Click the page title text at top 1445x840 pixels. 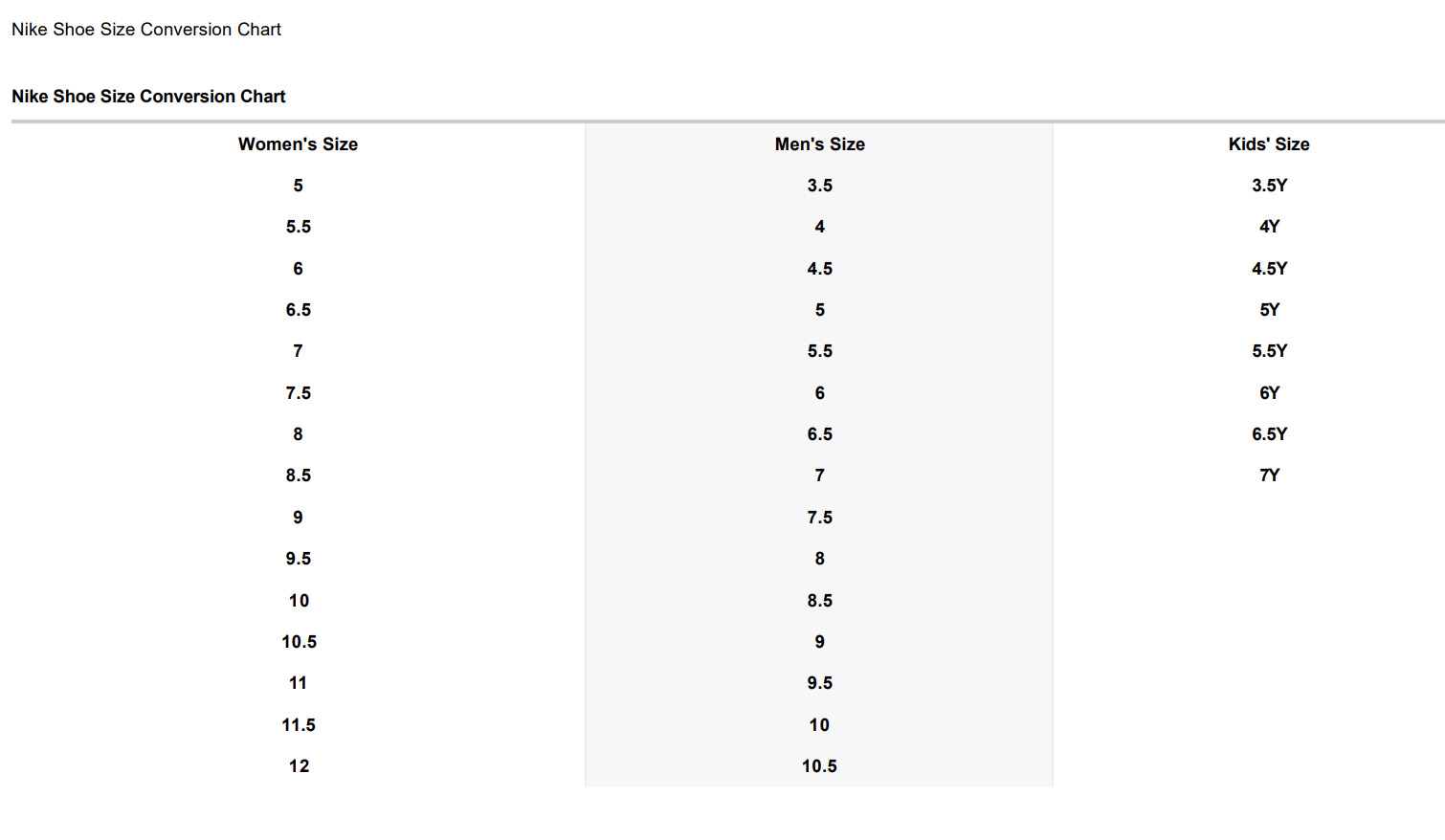pos(146,30)
